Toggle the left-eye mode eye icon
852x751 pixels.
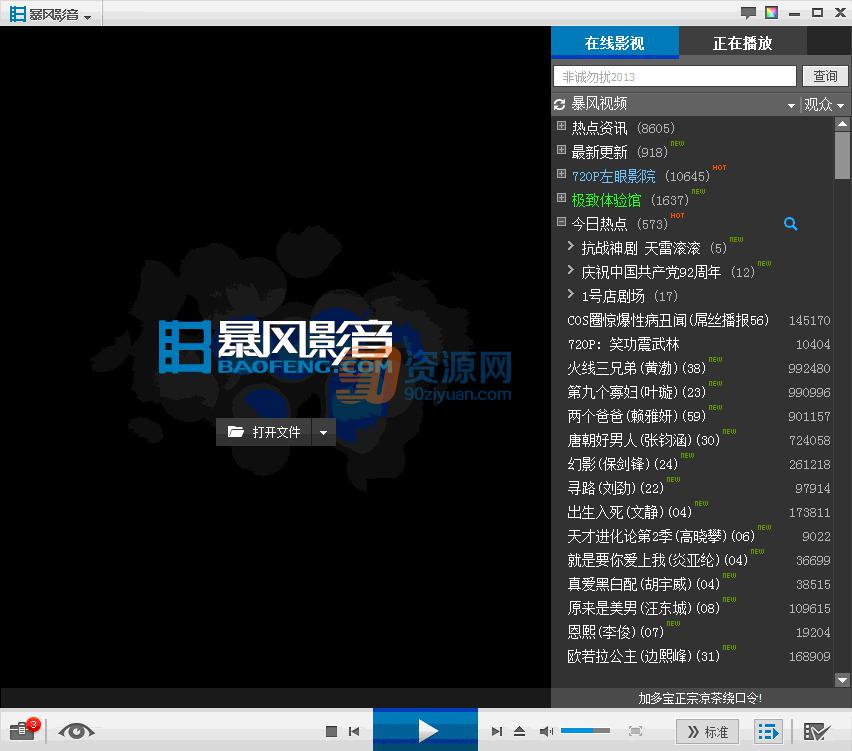click(x=76, y=731)
